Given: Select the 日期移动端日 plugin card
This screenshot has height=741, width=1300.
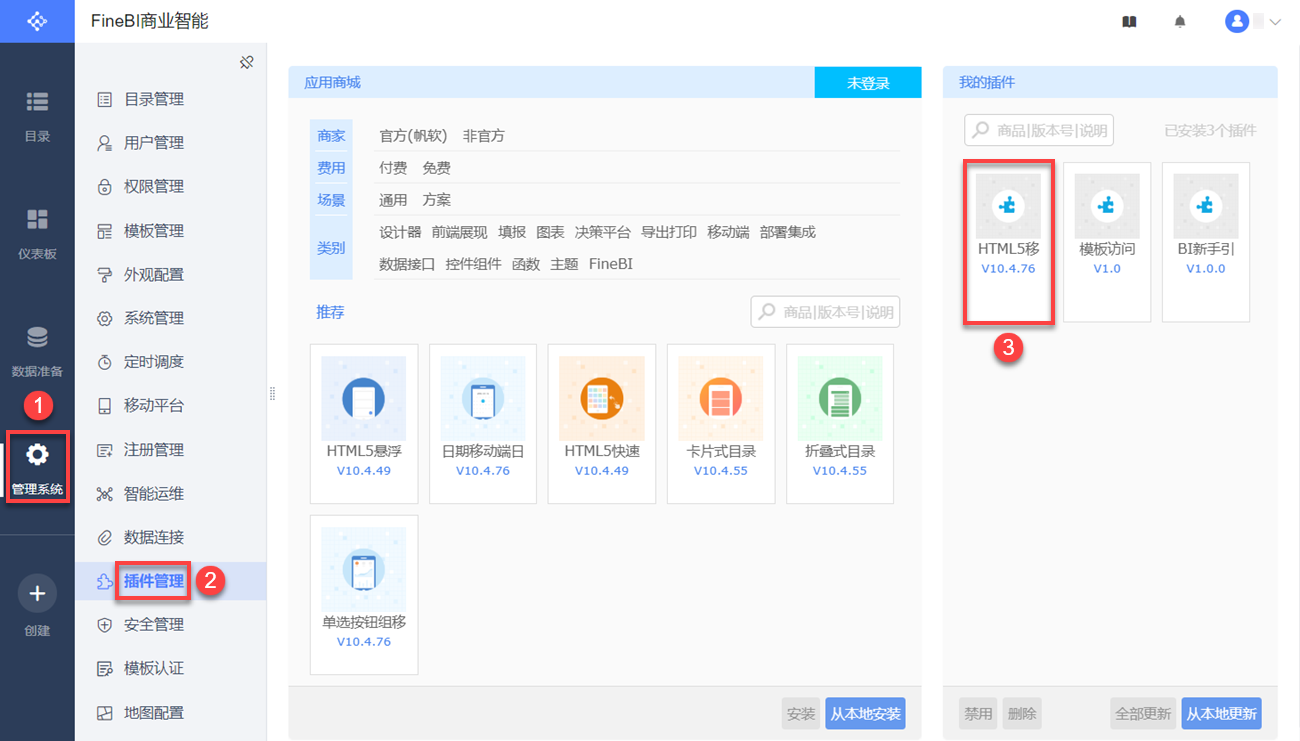Looking at the screenshot, I should coord(483,424).
